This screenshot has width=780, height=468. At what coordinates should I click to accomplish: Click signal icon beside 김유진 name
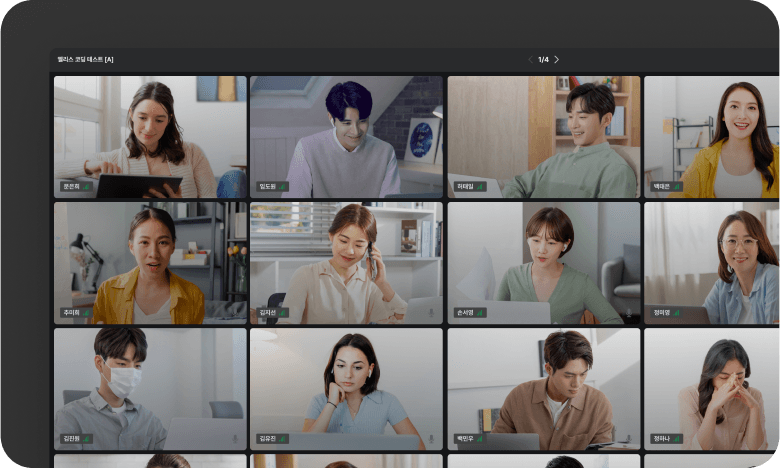tap(282, 438)
